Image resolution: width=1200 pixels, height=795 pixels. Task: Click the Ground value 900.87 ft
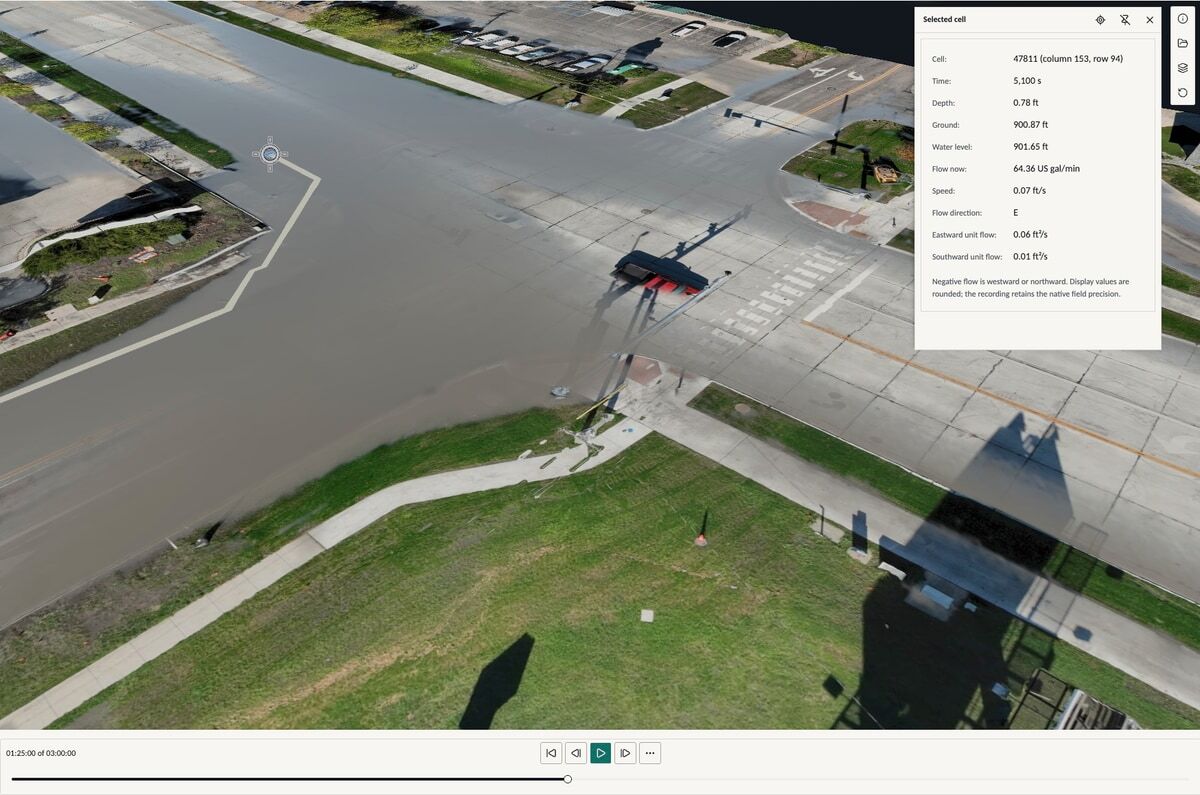[1030, 125]
